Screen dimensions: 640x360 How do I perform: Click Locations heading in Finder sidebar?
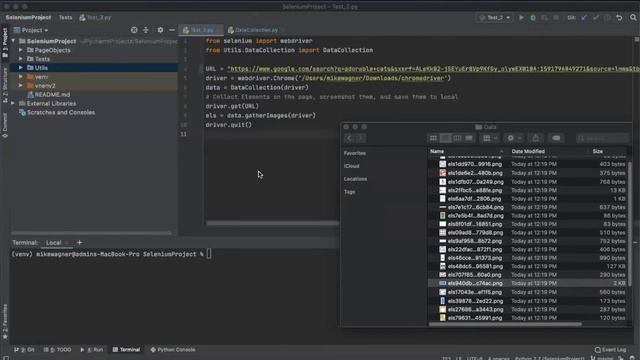click(x=355, y=179)
